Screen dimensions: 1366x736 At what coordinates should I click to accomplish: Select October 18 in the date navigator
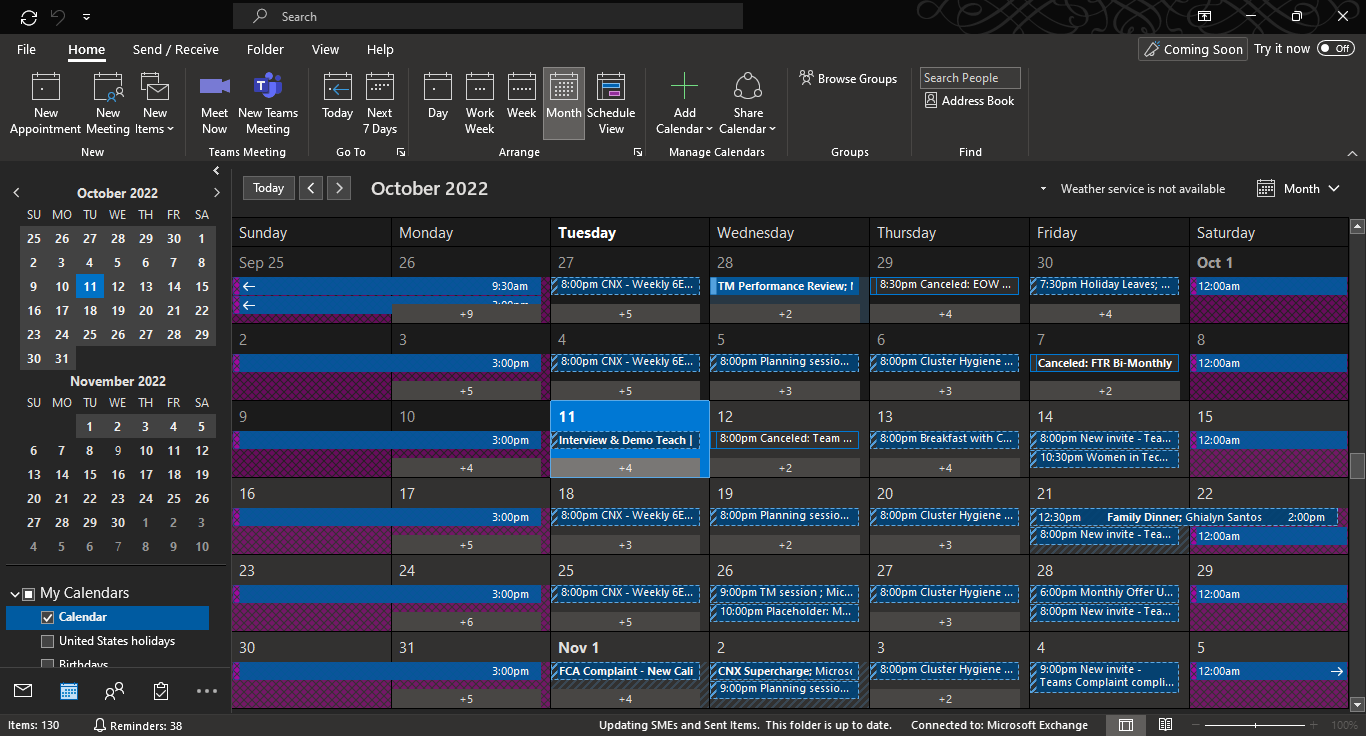pos(90,310)
